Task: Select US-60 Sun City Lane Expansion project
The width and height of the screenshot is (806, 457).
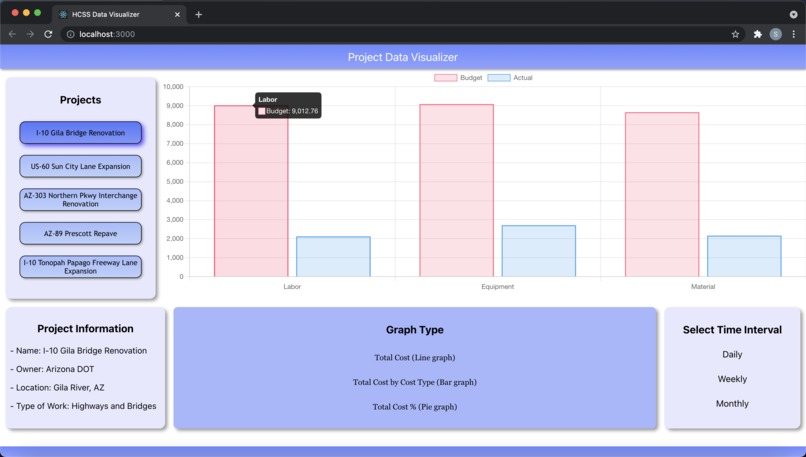Action: coord(80,166)
